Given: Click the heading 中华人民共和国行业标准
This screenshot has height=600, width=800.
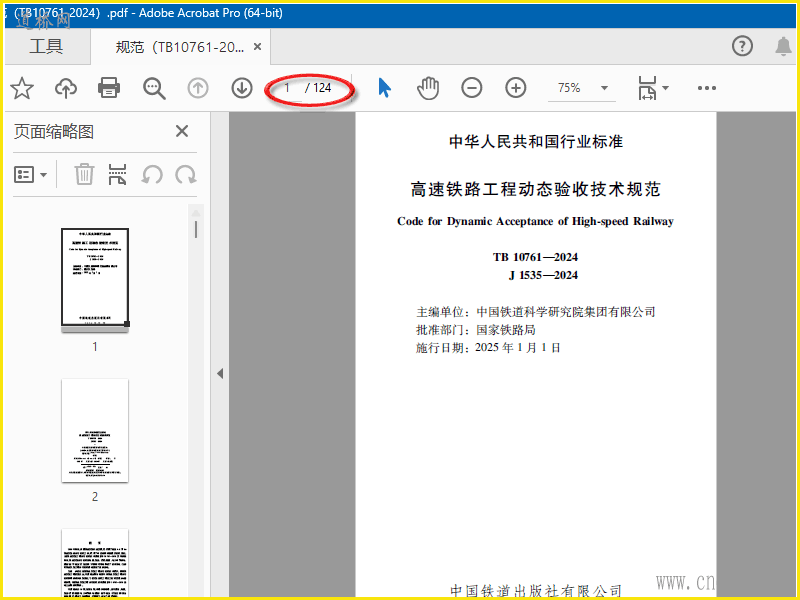Looking at the screenshot, I should pos(536,141).
